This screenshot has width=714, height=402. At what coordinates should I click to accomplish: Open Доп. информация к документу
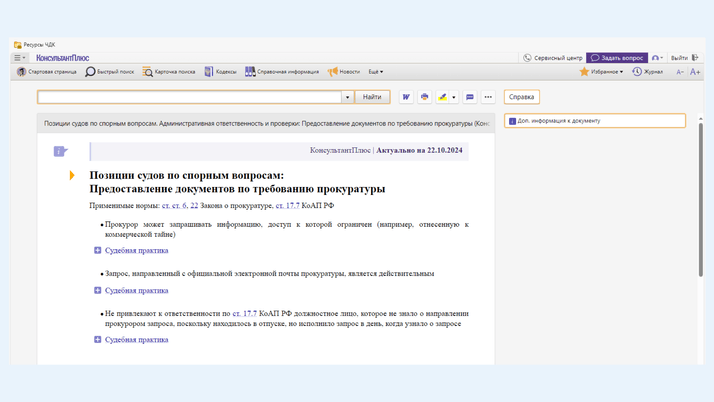click(x=595, y=121)
